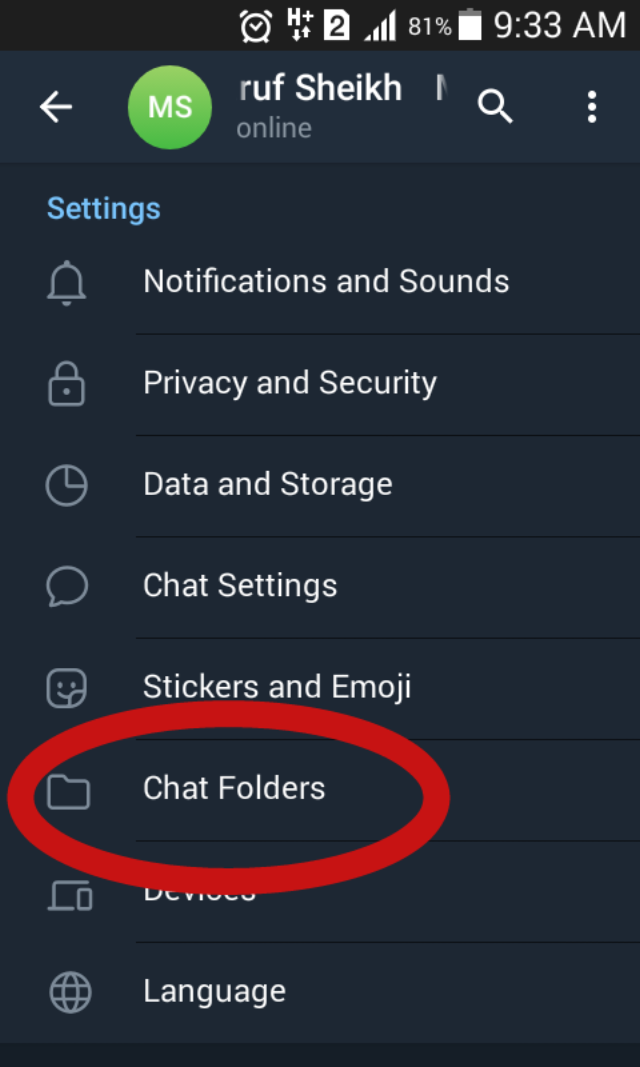Image resolution: width=640 pixels, height=1067 pixels.
Task: Choose the Language setting label
Action: tap(214, 991)
